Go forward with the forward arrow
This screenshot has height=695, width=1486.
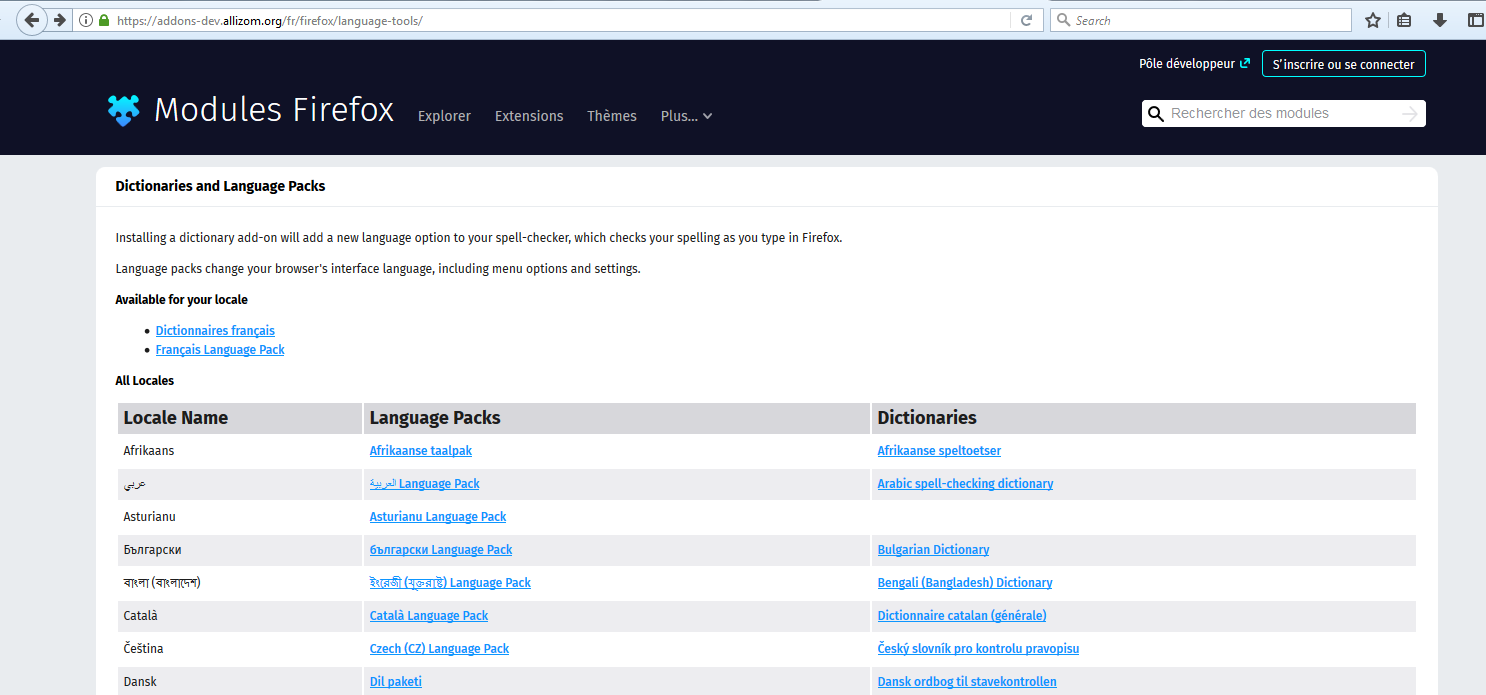click(x=59, y=20)
